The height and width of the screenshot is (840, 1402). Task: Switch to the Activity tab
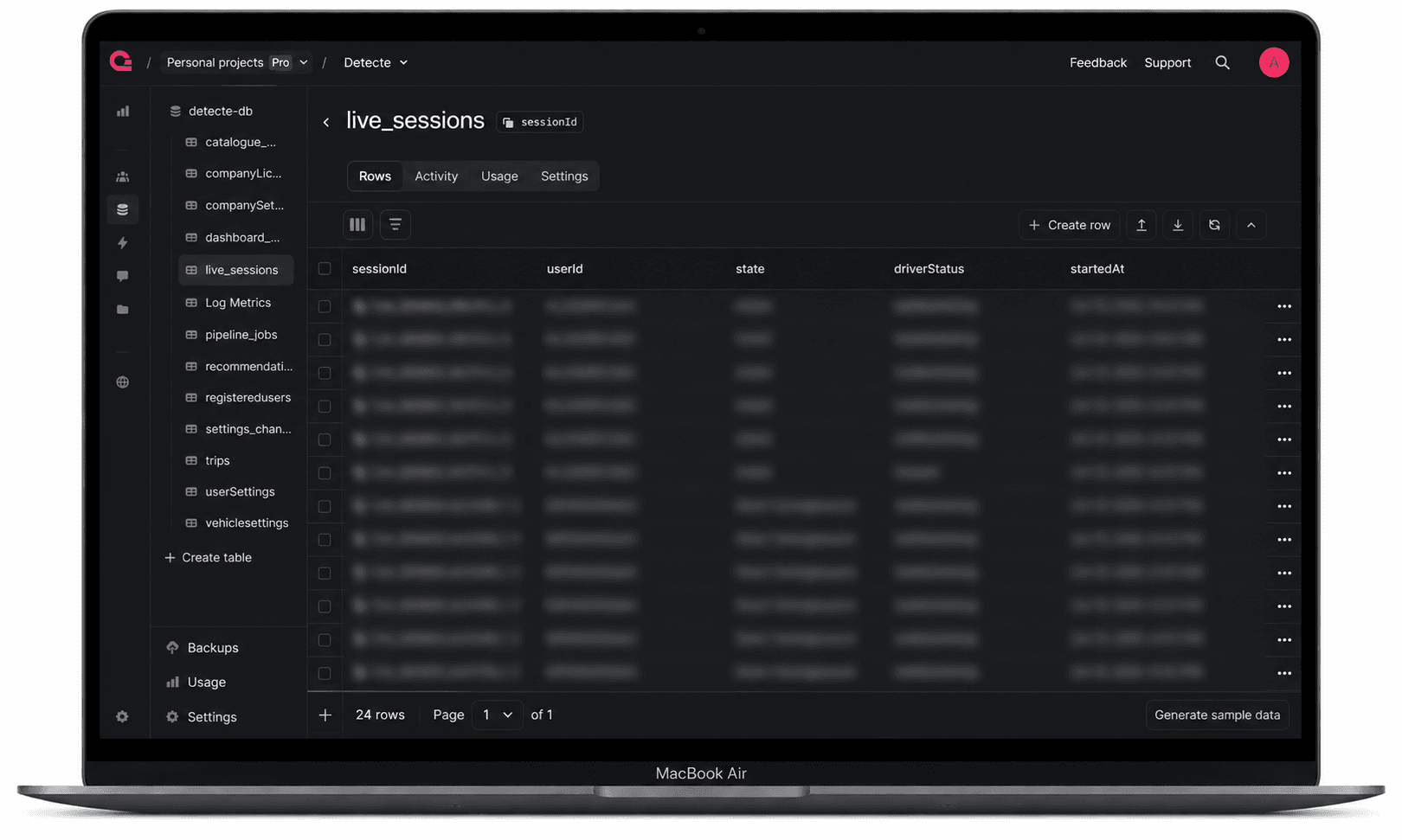click(x=436, y=176)
